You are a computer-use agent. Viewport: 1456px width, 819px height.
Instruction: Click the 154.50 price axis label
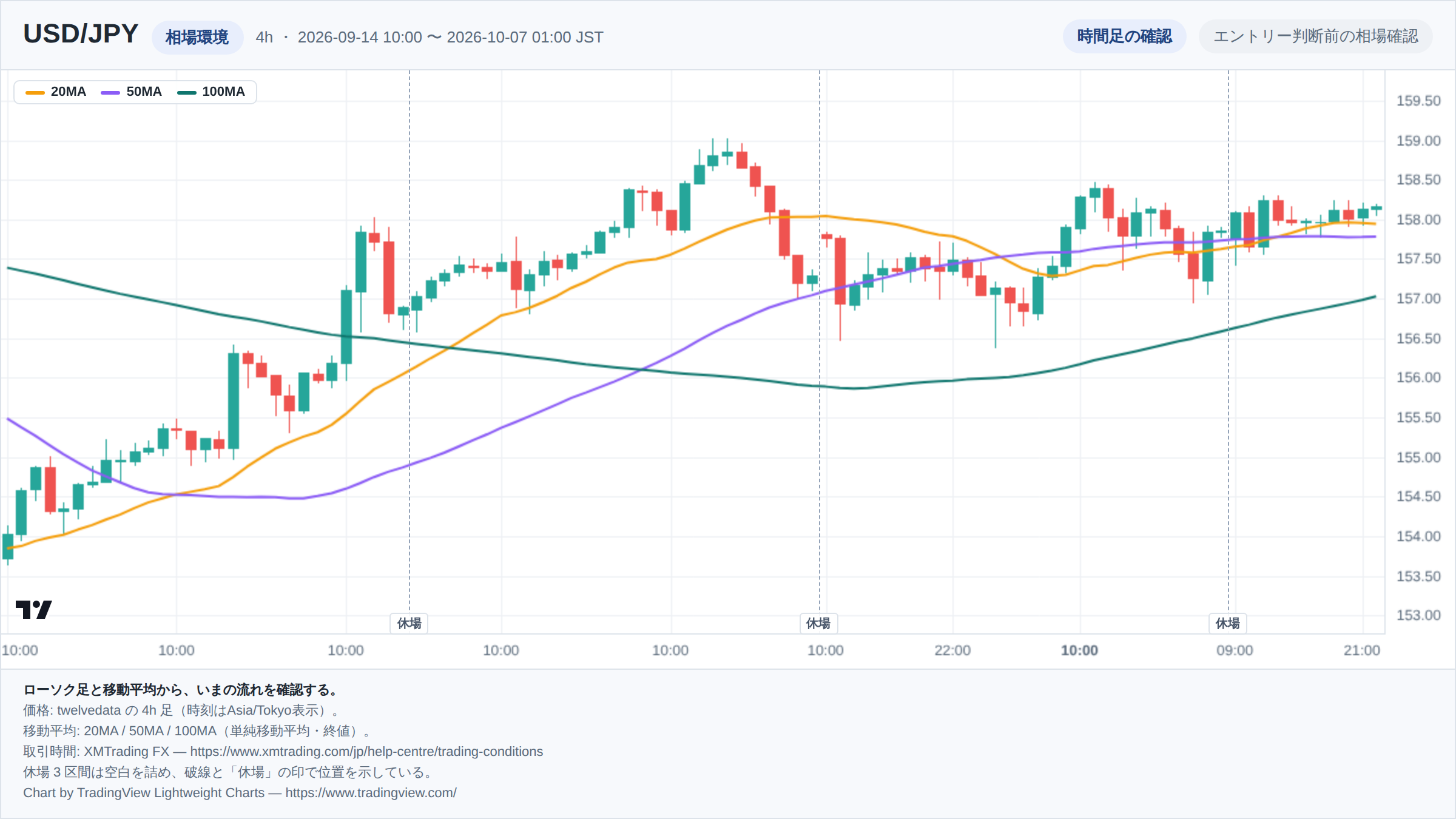coord(1418,497)
